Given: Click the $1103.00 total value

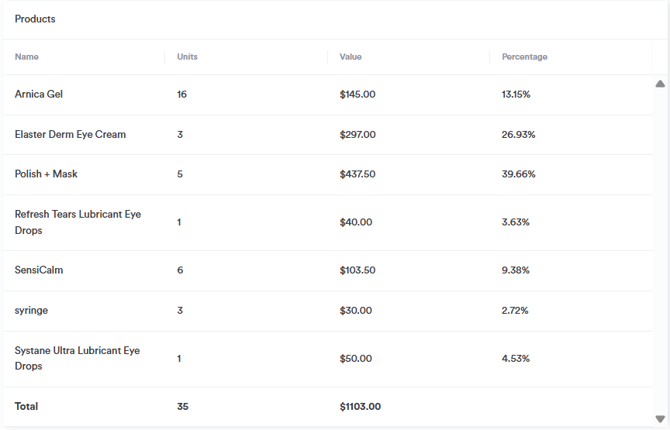Looking at the screenshot, I should 360,406.
